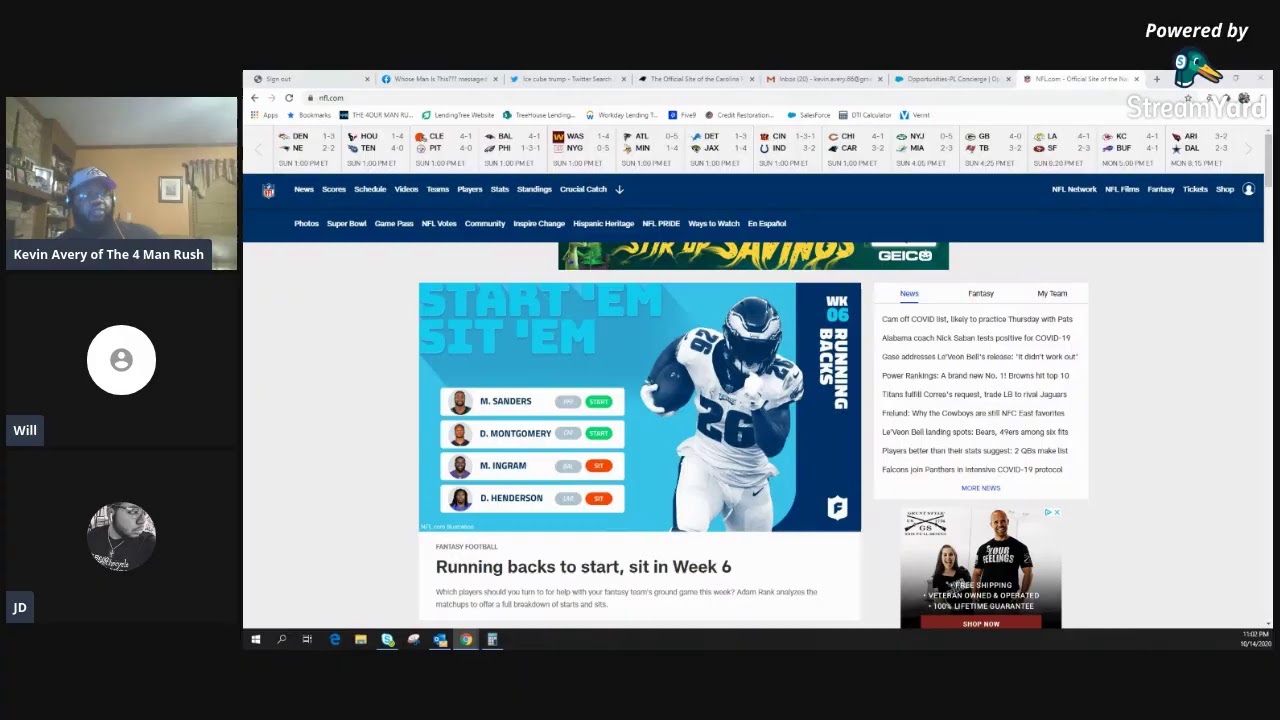The image size is (1280, 720).
Task: Launch Microsoft Edge from taskbar
Action: pyautogui.click(x=335, y=639)
